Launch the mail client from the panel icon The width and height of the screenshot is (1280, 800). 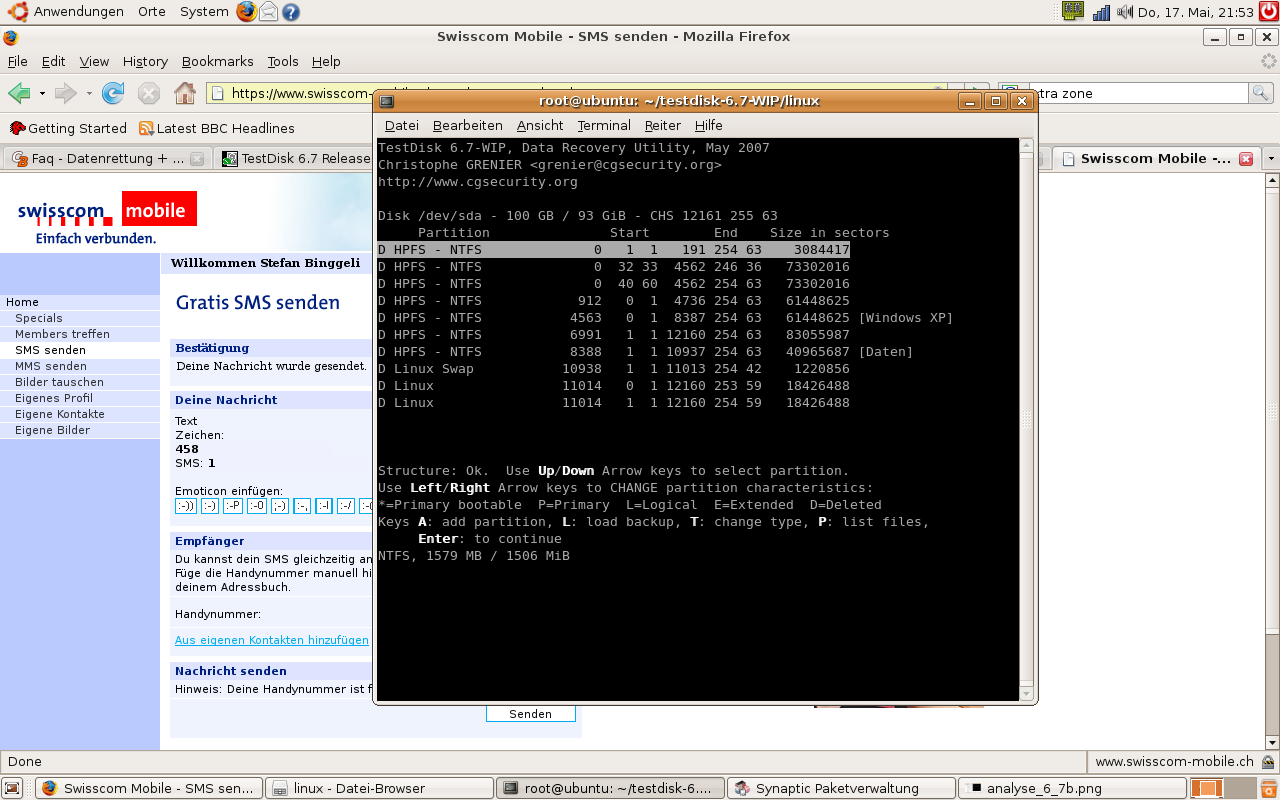(268, 12)
